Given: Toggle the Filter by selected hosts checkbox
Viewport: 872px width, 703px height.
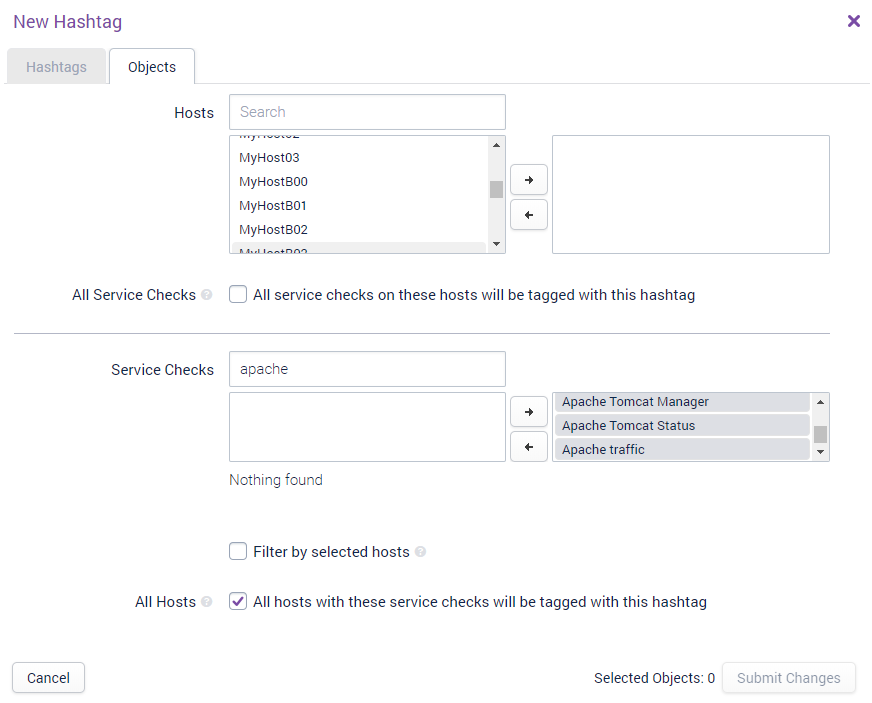Looking at the screenshot, I should [x=238, y=551].
